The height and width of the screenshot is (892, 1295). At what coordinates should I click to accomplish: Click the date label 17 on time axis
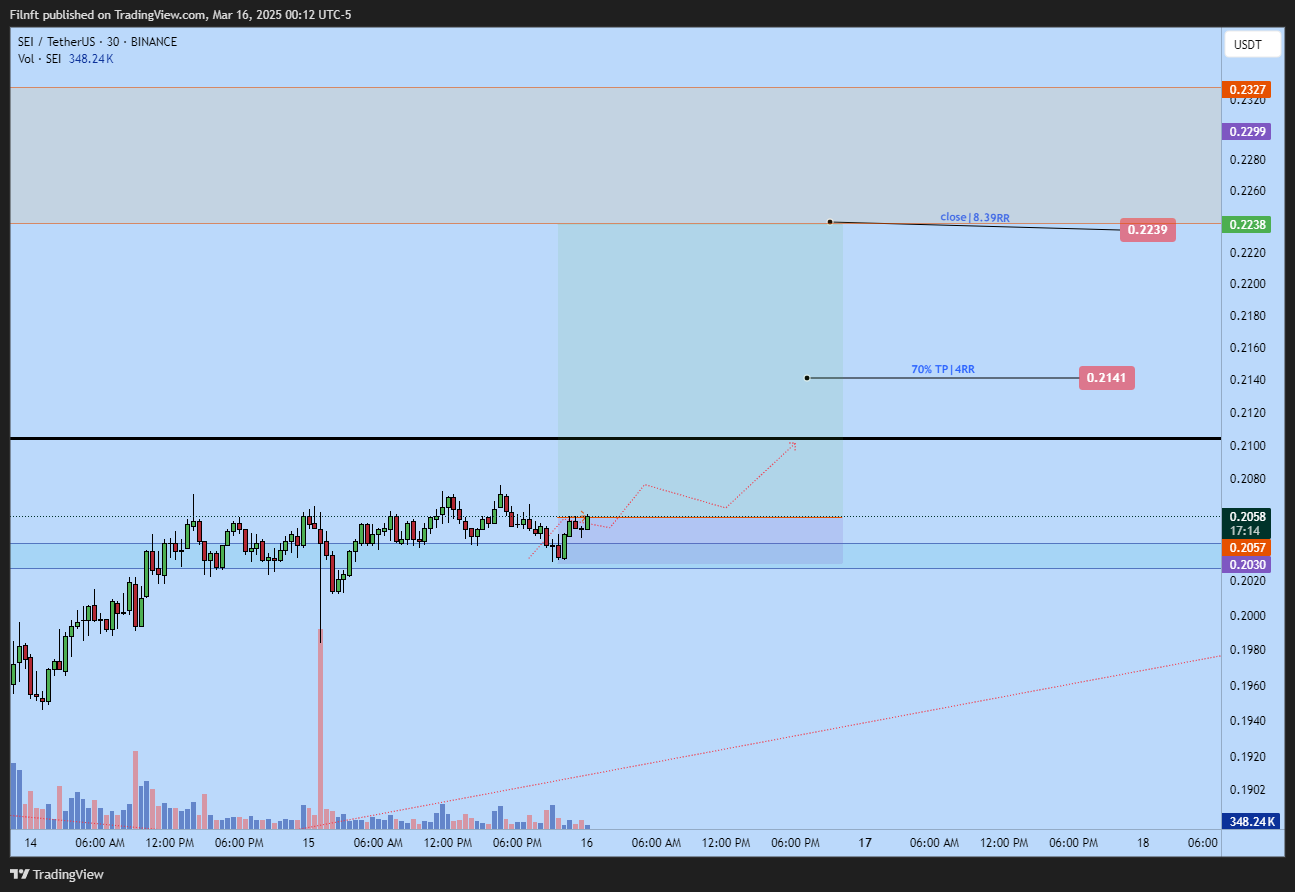[x=865, y=843]
